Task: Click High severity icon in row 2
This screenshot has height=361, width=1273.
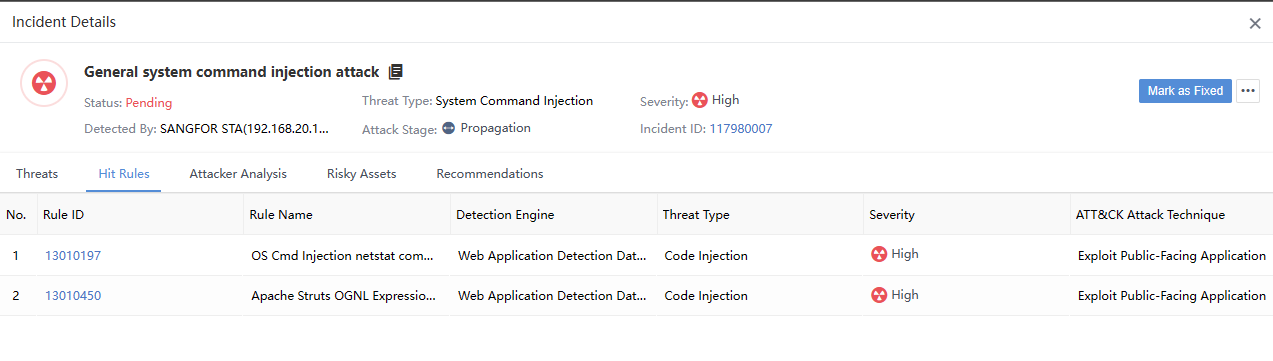Action: (x=879, y=295)
